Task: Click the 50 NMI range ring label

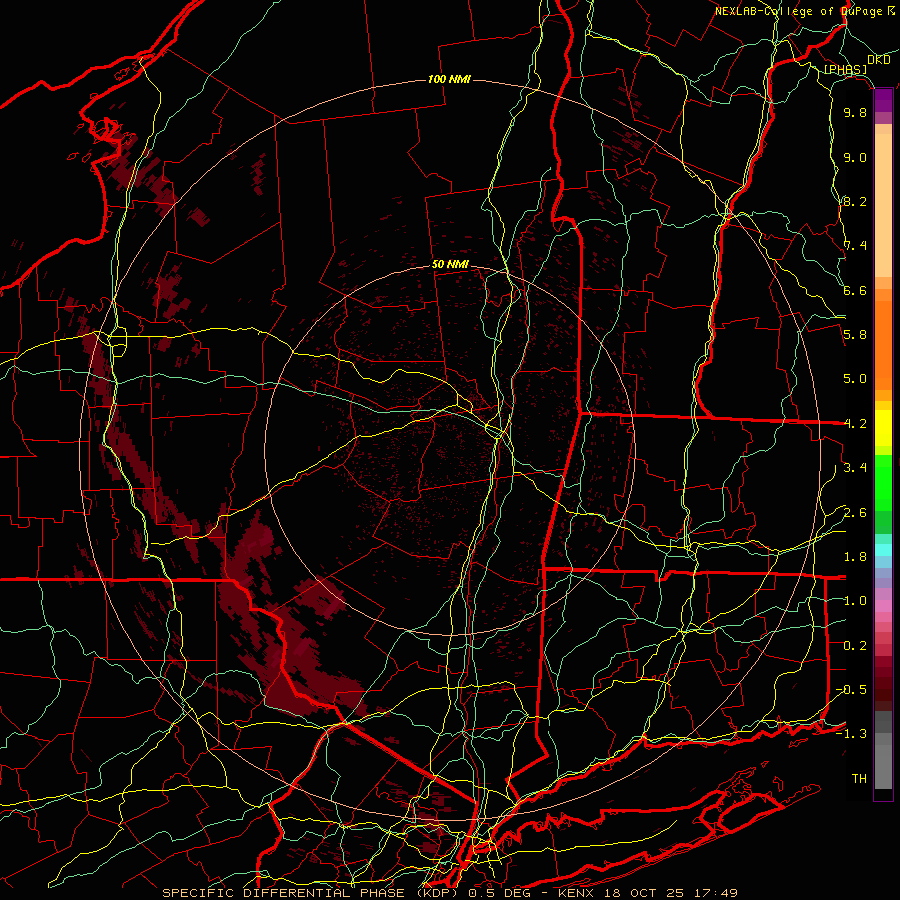Action: pyautogui.click(x=450, y=265)
